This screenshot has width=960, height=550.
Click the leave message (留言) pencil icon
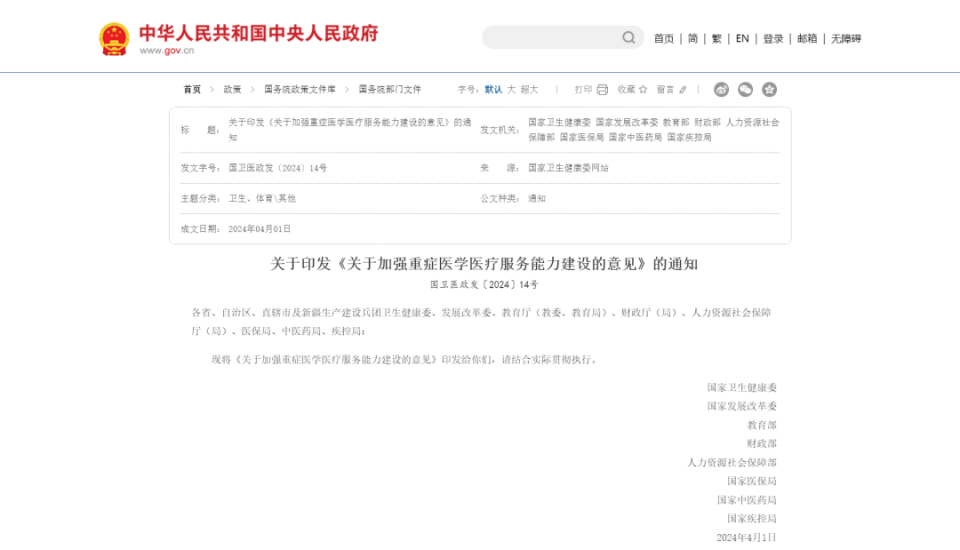click(x=683, y=89)
